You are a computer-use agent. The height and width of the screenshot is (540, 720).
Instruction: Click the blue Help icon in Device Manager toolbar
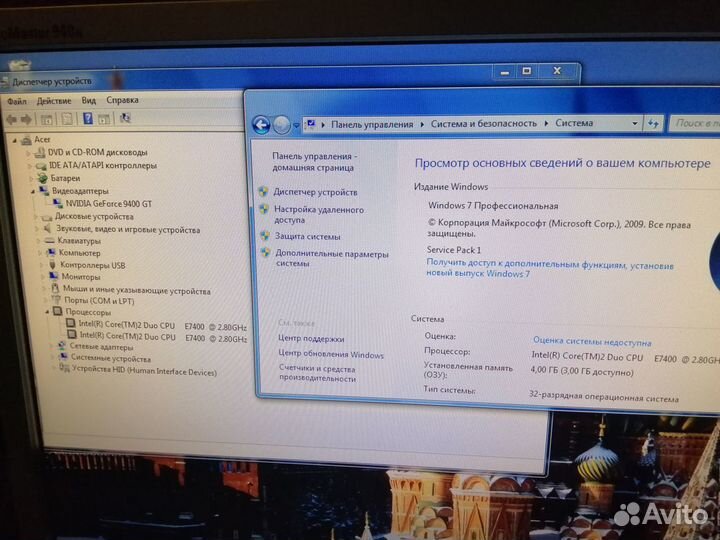click(88, 118)
